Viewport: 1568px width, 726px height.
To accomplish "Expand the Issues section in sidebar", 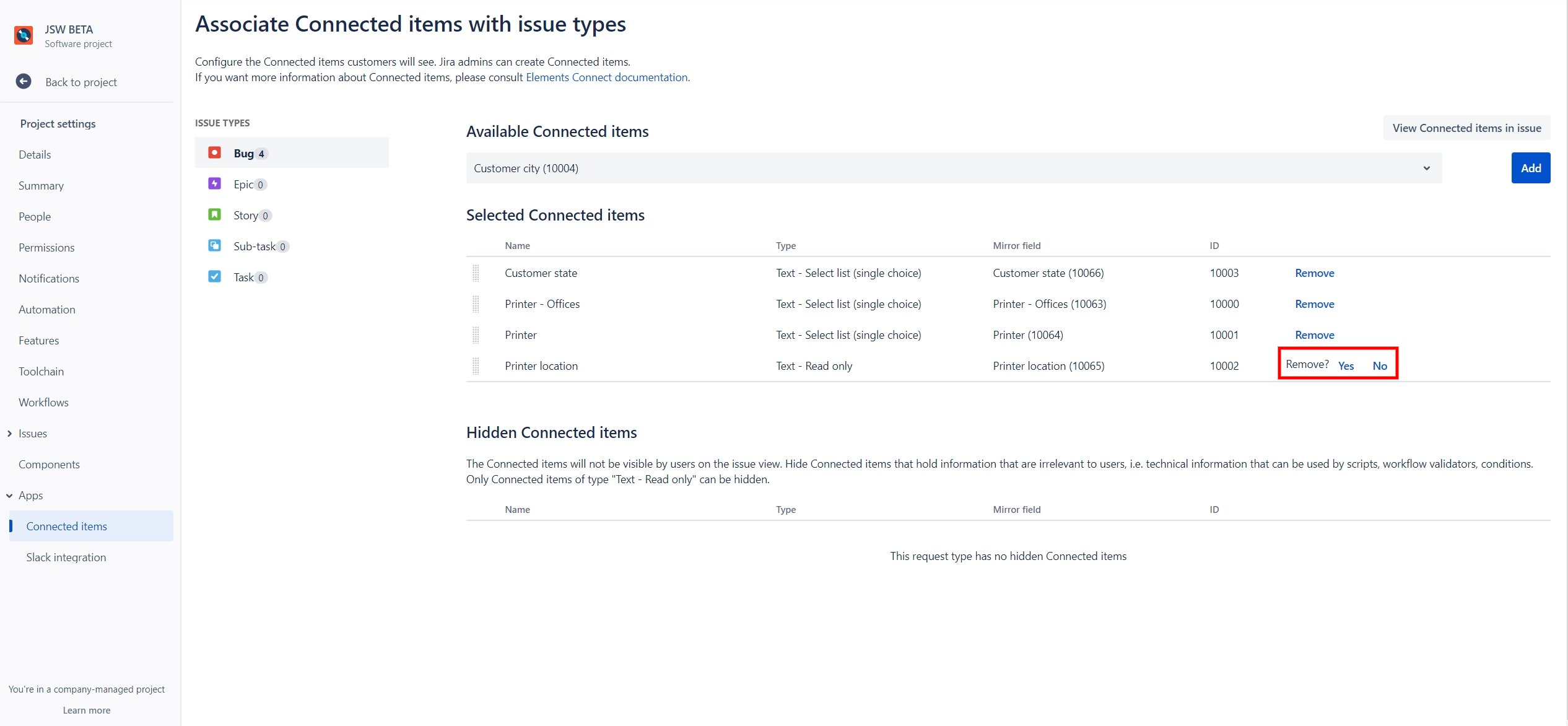I will pyautogui.click(x=9, y=434).
